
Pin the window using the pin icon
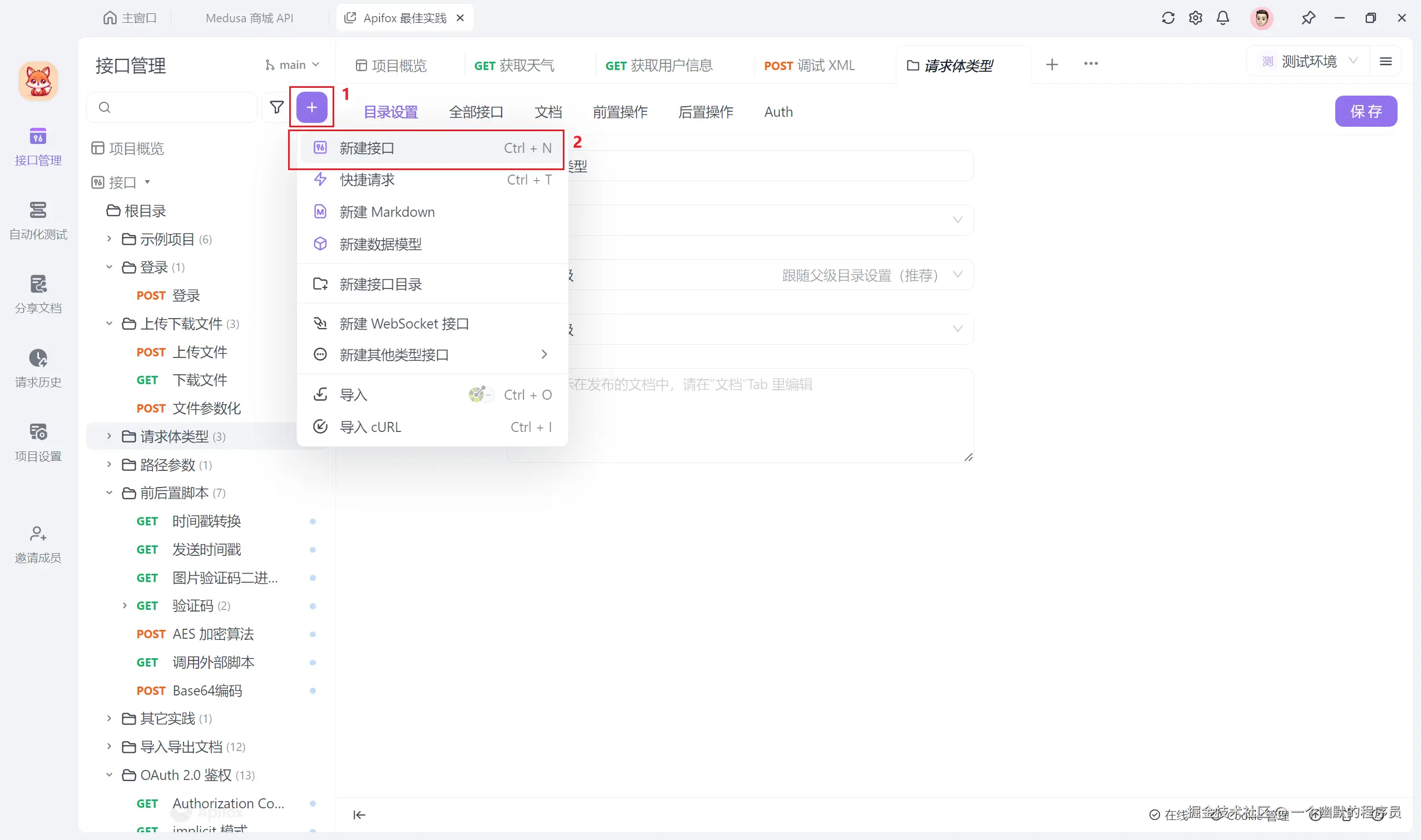pos(1308,18)
